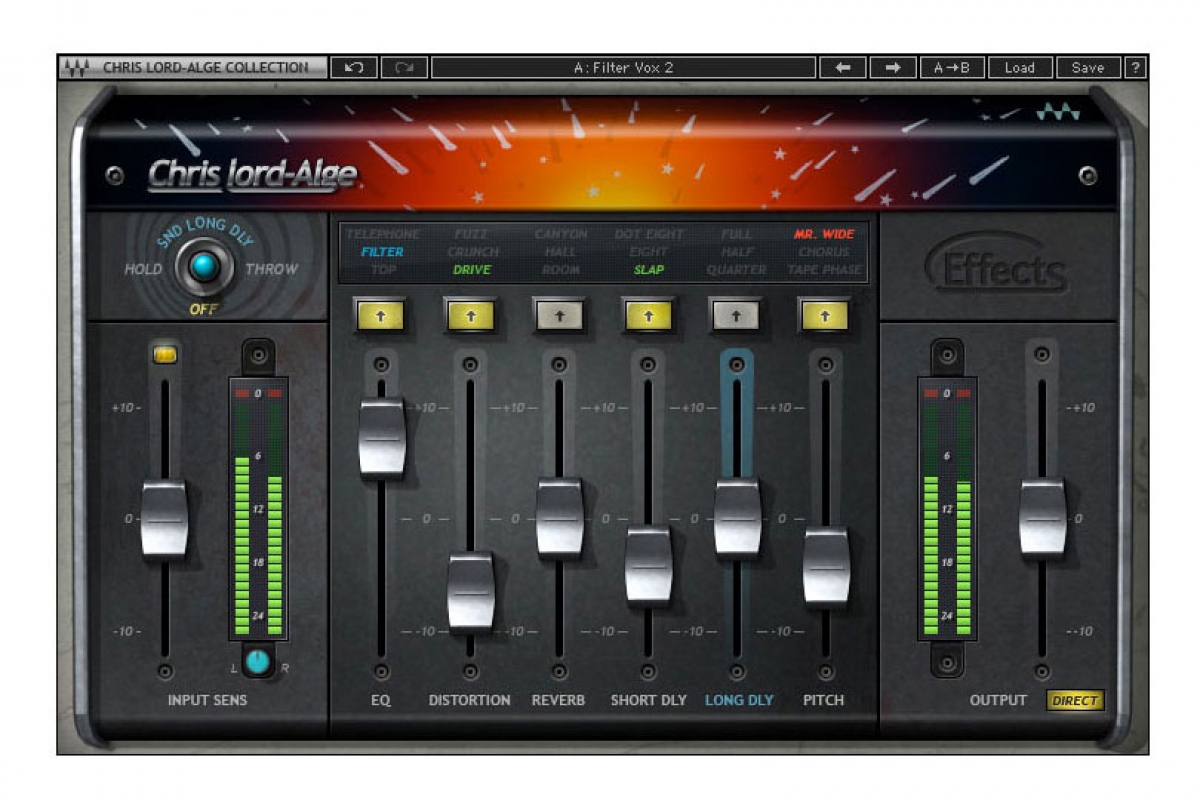Click the SND LONG DLY rotary switch
Image resolution: width=1200 pixels, height=800 pixels.
coord(205,266)
